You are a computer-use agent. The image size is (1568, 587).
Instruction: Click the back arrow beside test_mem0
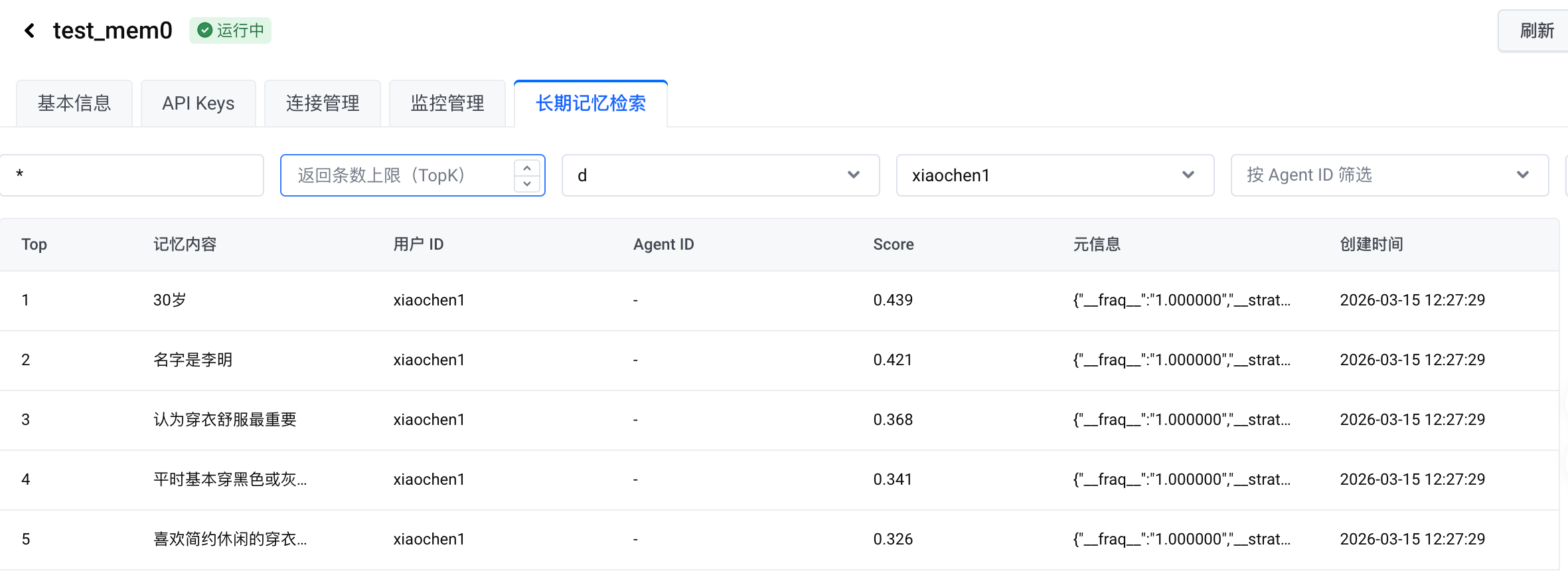[29, 31]
